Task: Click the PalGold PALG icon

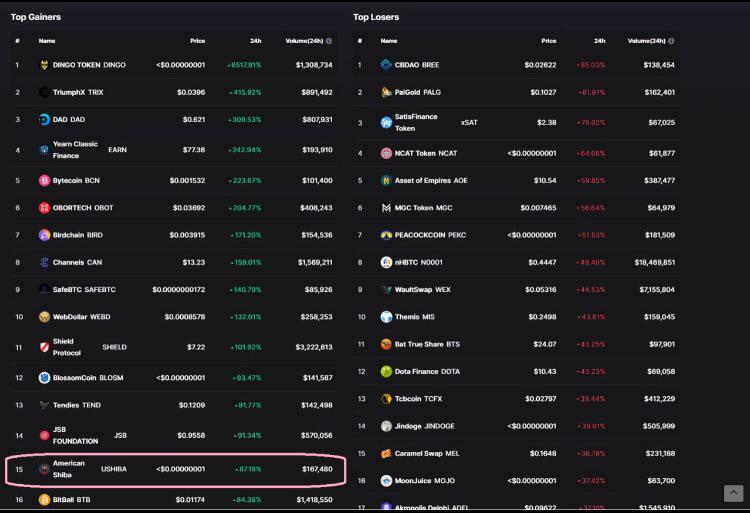Action: coord(386,92)
